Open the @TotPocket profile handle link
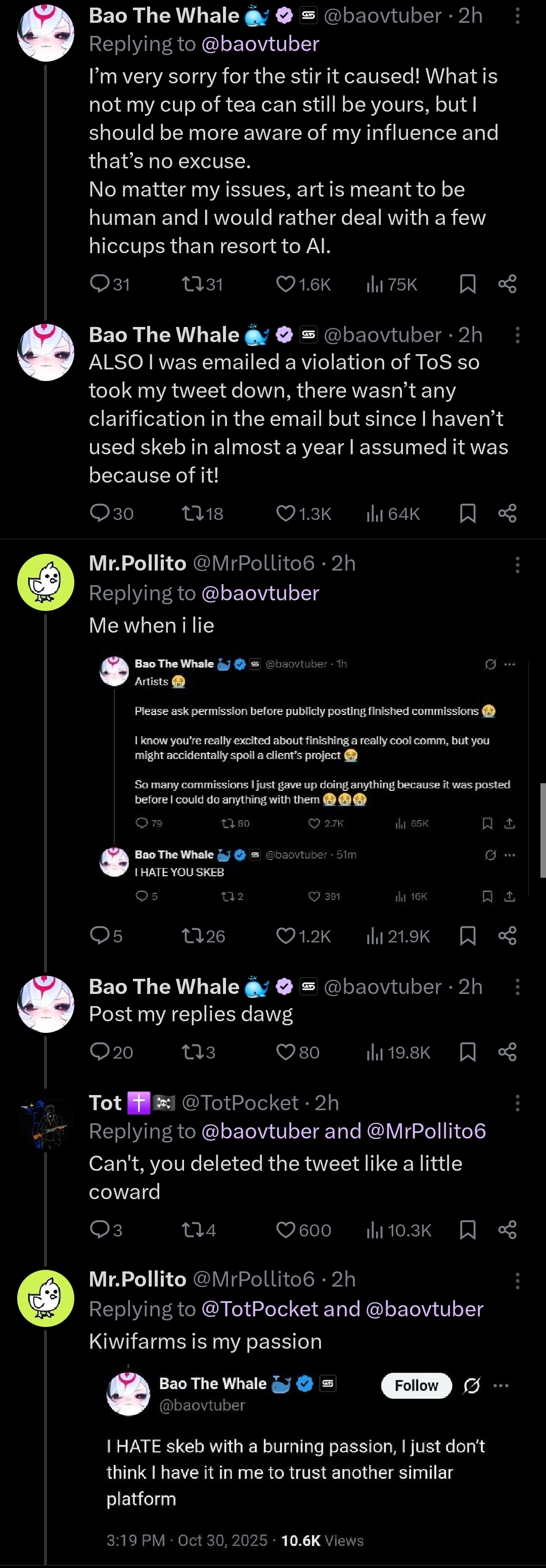 click(240, 1102)
